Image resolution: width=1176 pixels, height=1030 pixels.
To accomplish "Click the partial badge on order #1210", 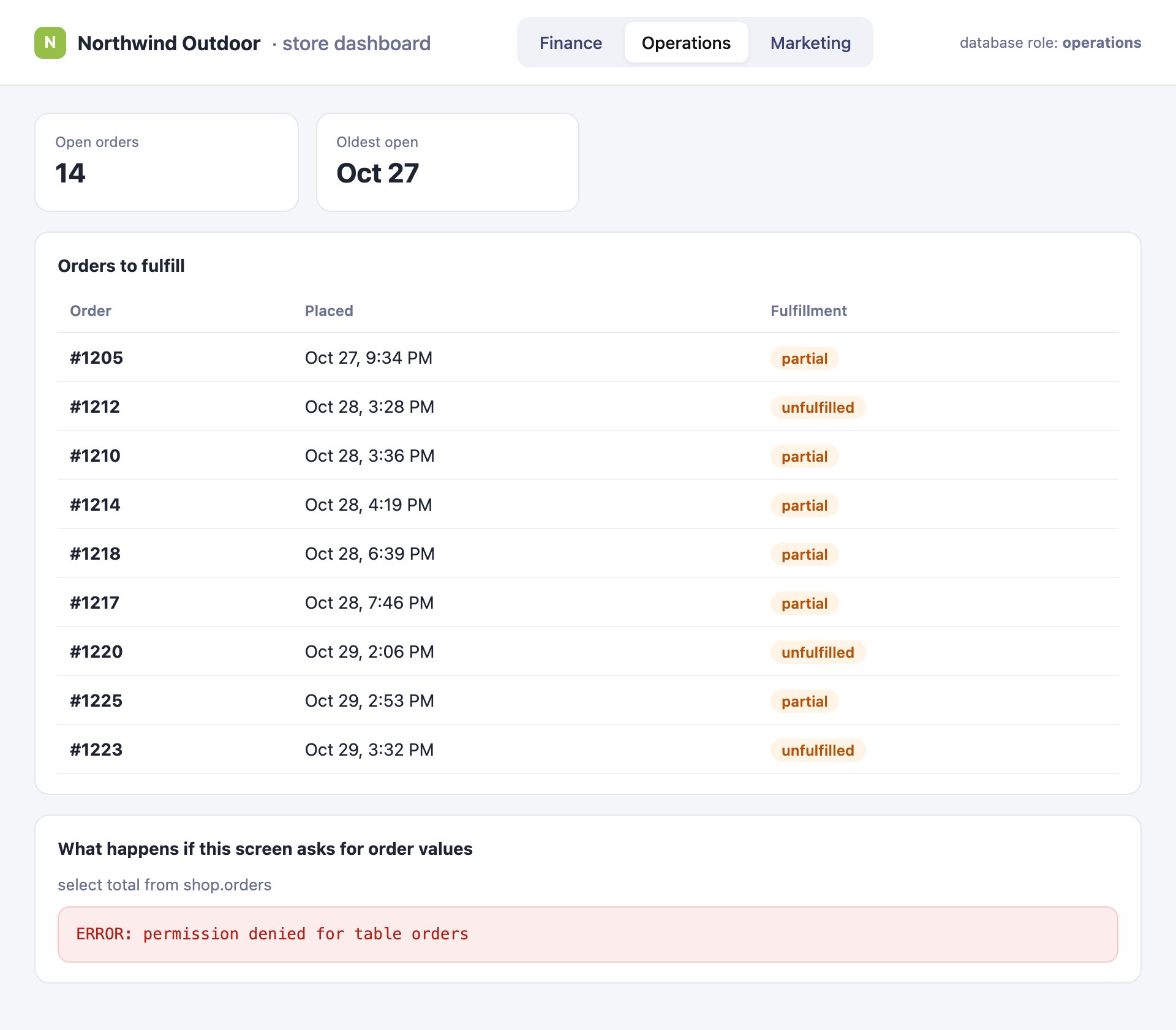I will [x=804, y=456].
